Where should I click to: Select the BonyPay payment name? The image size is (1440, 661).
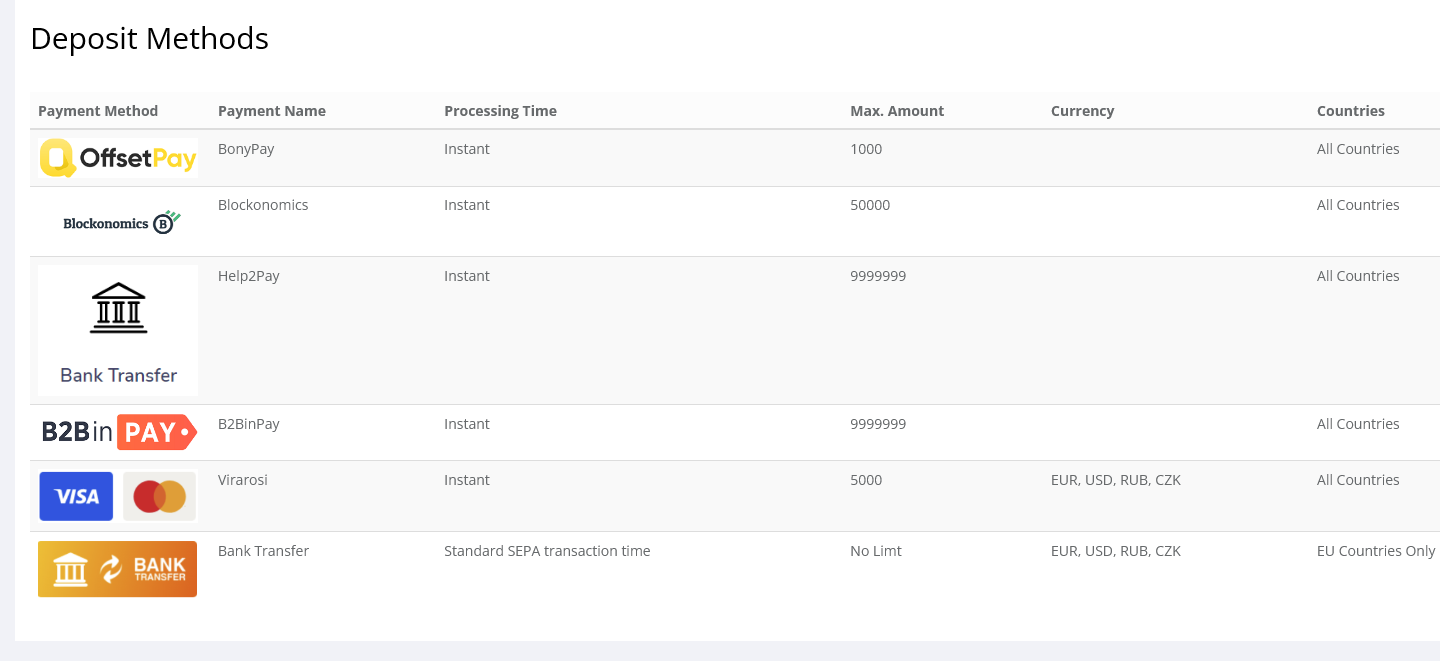click(246, 149)
